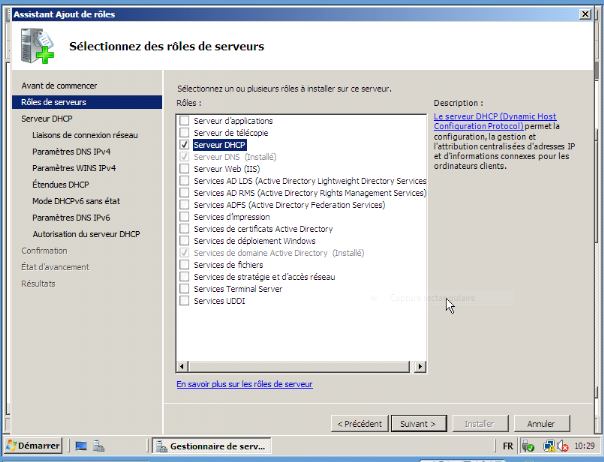604x462 pixels.
Task: Open the quick launch desktop icon
Action: pos(82,446)
